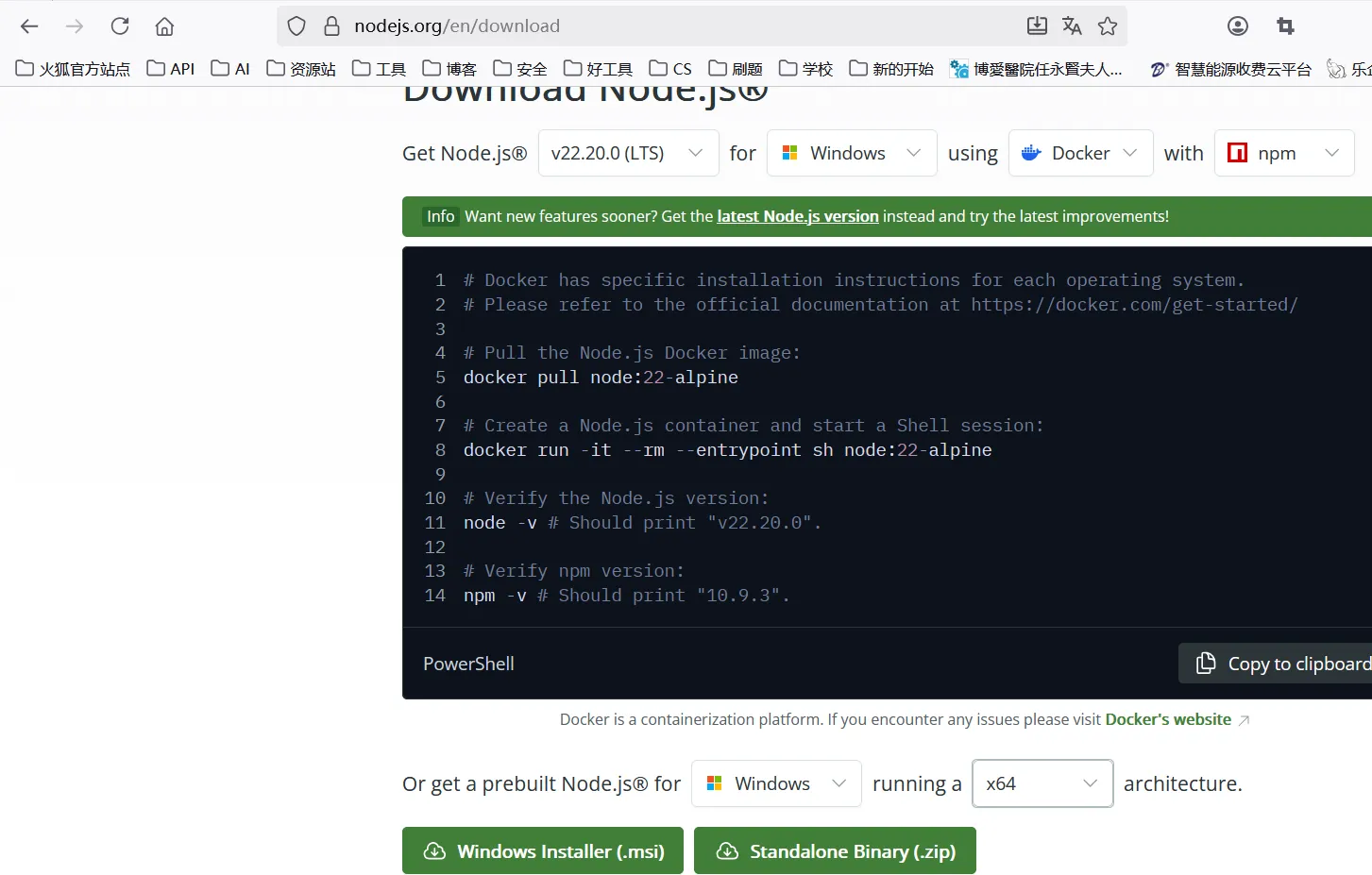Expand the Docker install method dropdown

[x=1080, y=153]
